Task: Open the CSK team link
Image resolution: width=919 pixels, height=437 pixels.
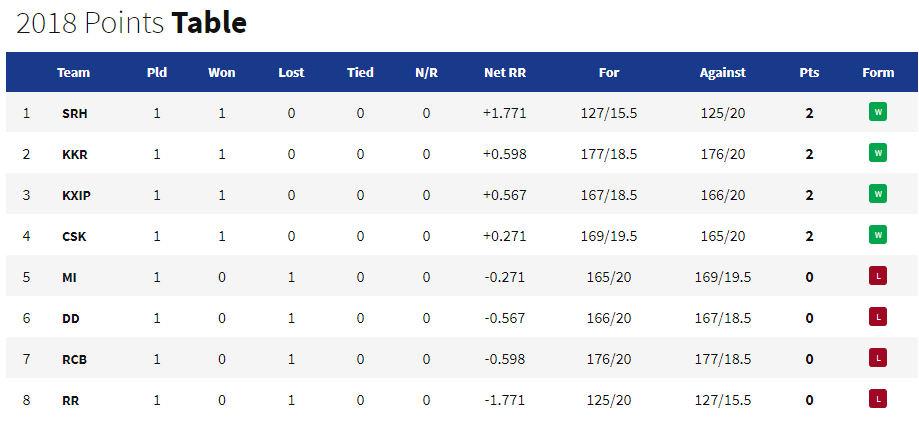Action: pos(74,237)
